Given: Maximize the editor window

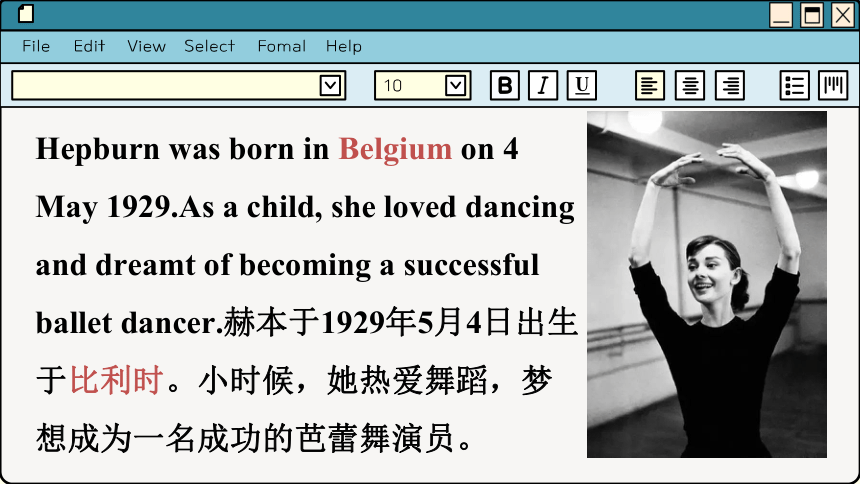Looking at the screenshot, I should coord(812,15).
